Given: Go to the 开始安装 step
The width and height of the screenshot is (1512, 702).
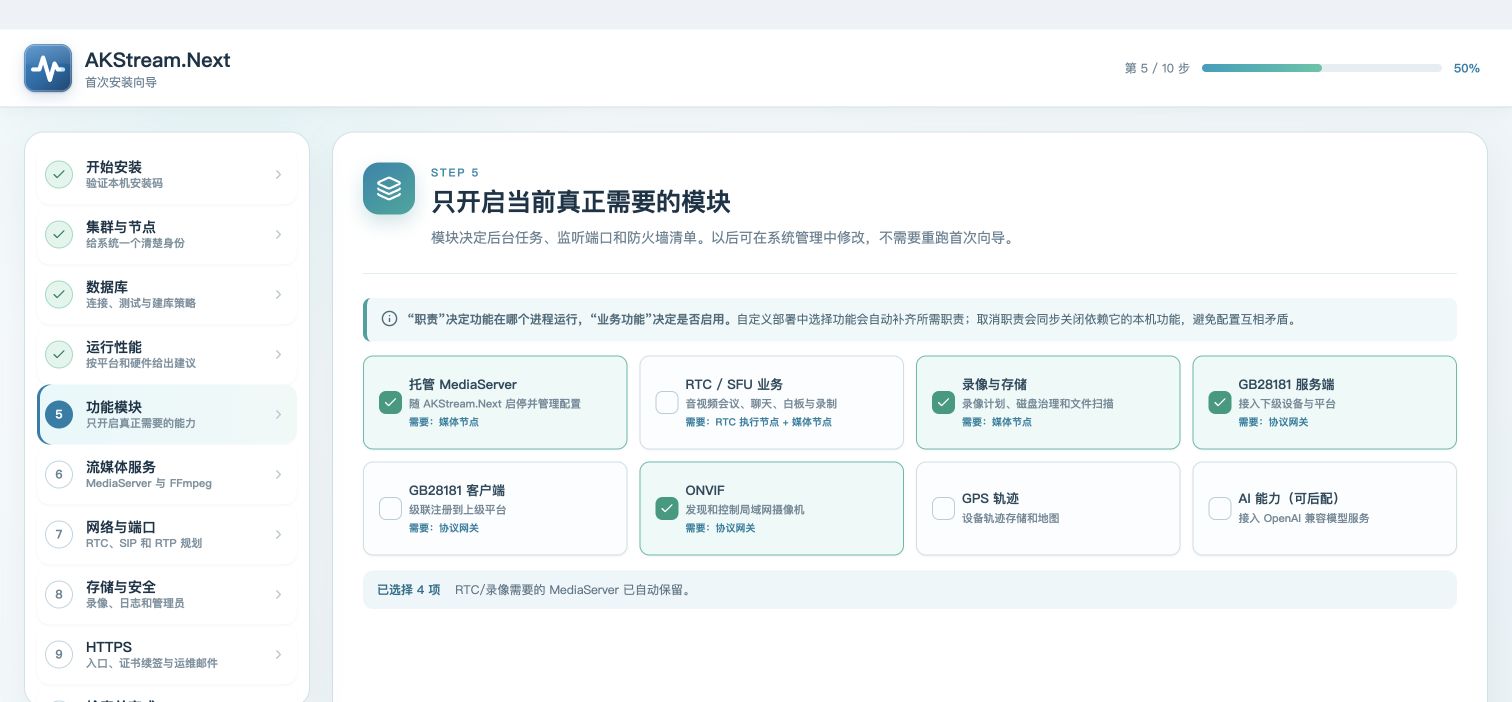Looking at the screenshot, I should 167,174.
